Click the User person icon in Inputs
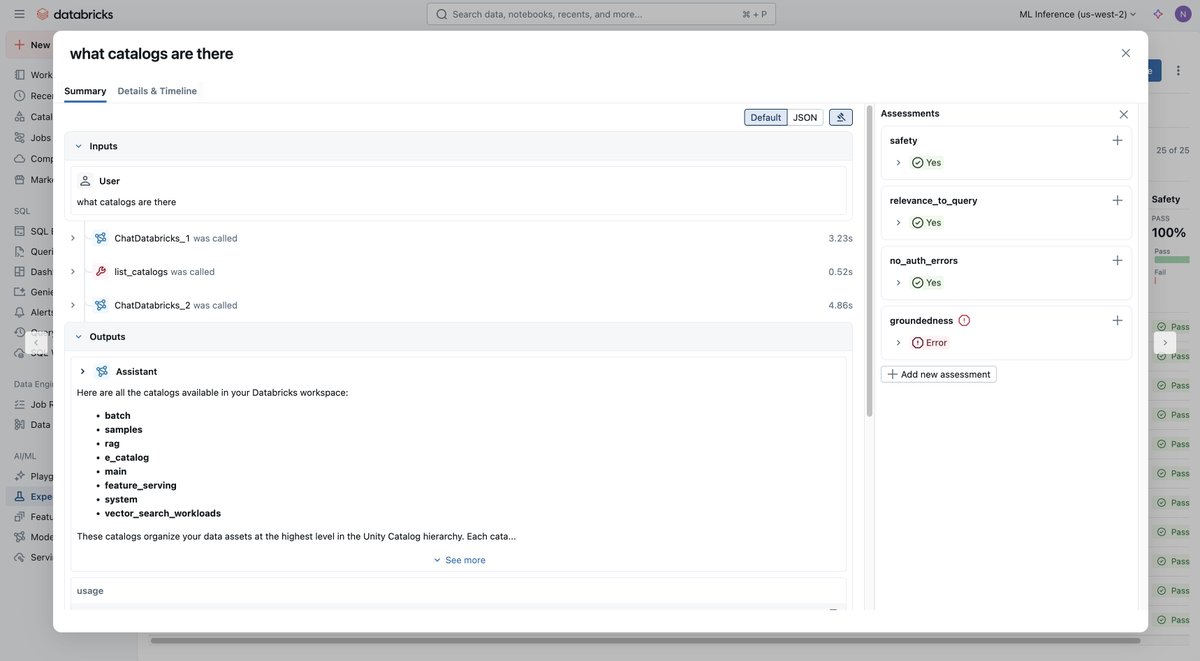 click(x=85, y=181)
